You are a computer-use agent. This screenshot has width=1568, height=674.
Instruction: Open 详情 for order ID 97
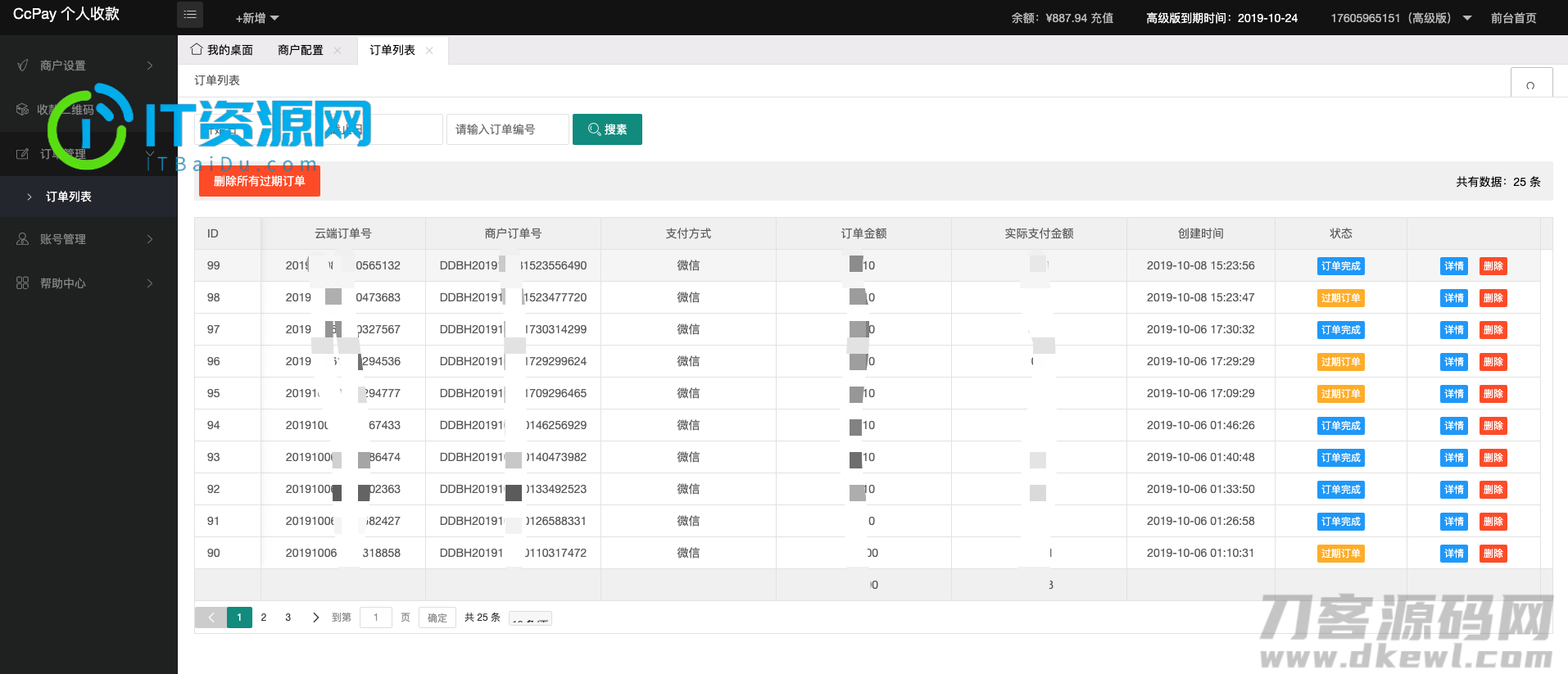click(x=1454, y=330)
